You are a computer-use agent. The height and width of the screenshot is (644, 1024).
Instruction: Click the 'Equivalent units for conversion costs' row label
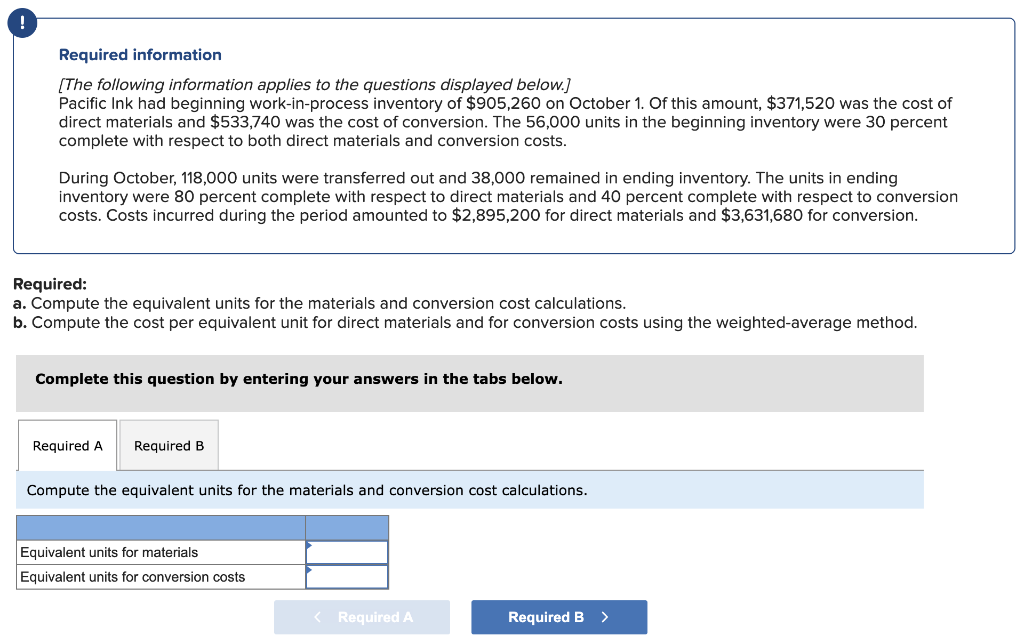pyautogui.click(x=132, y=577)
